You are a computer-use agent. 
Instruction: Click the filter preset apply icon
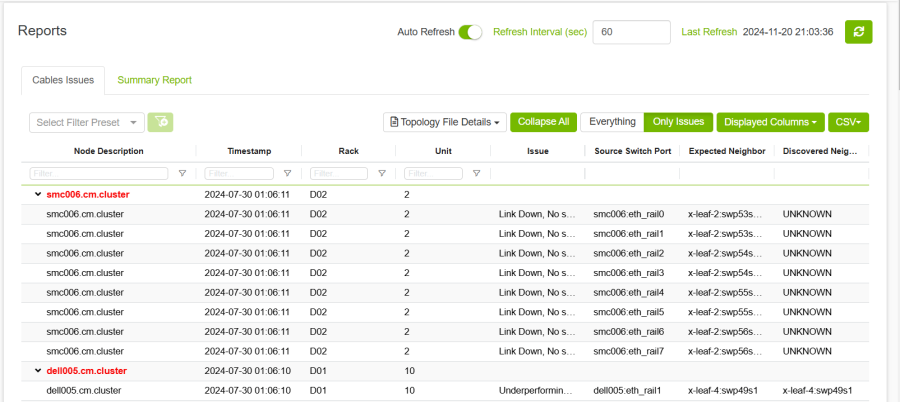(x=160, y=122)
